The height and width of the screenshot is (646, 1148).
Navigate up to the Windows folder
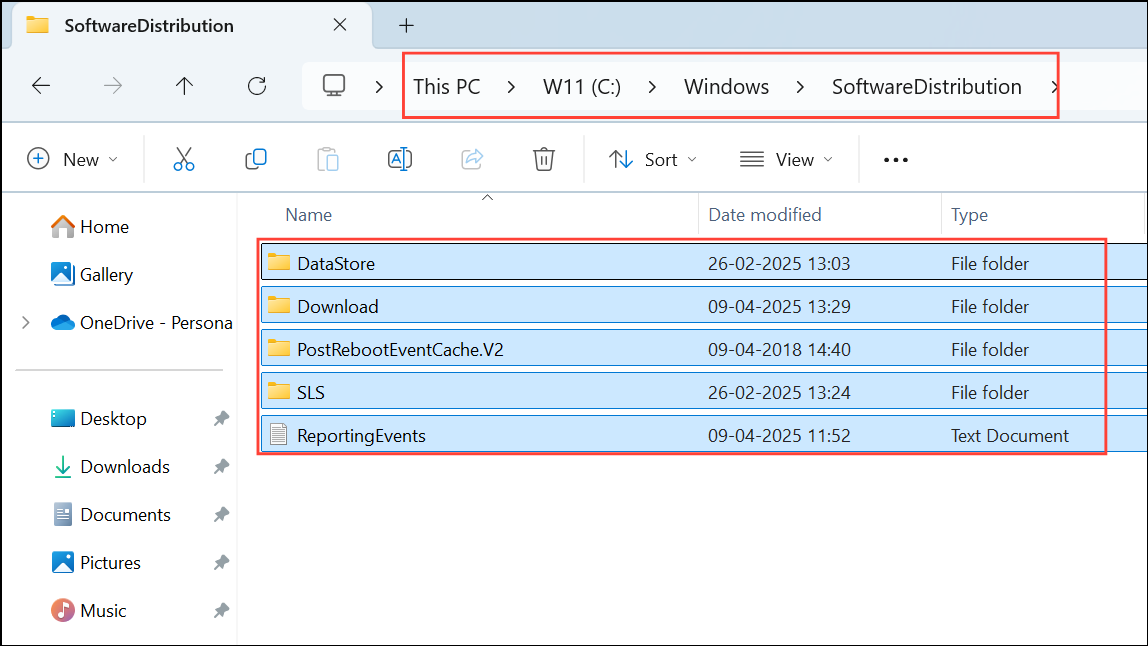coord(184,86)
